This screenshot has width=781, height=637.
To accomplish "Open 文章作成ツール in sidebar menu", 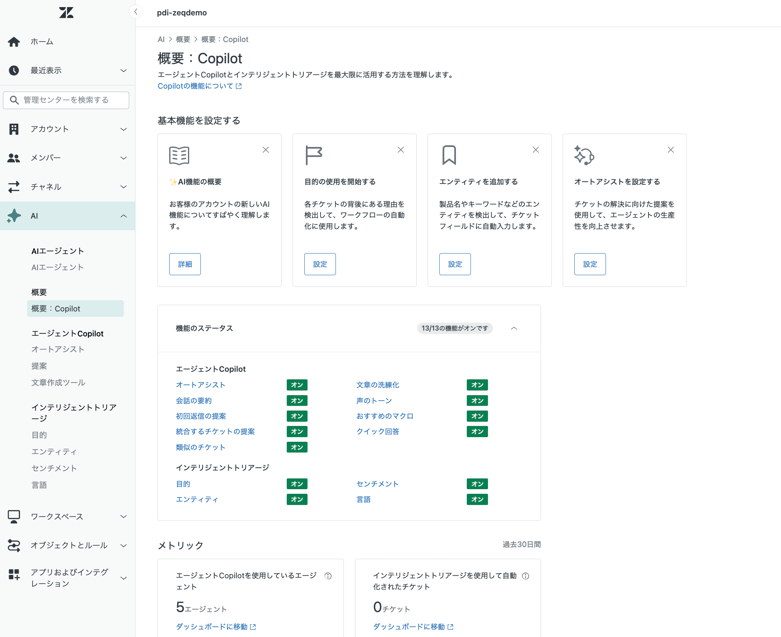I will [x=58, y=383].
